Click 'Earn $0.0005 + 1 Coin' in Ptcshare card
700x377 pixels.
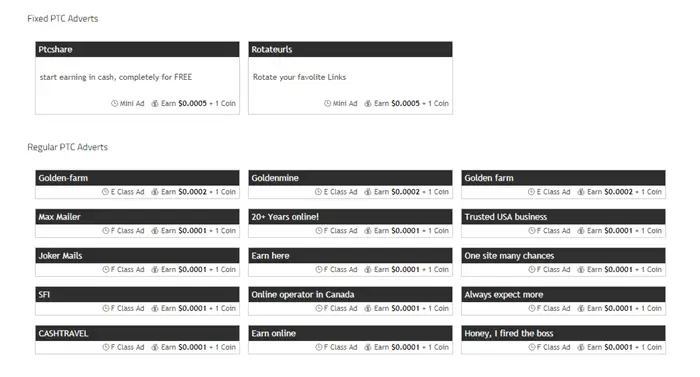[198, 103]
